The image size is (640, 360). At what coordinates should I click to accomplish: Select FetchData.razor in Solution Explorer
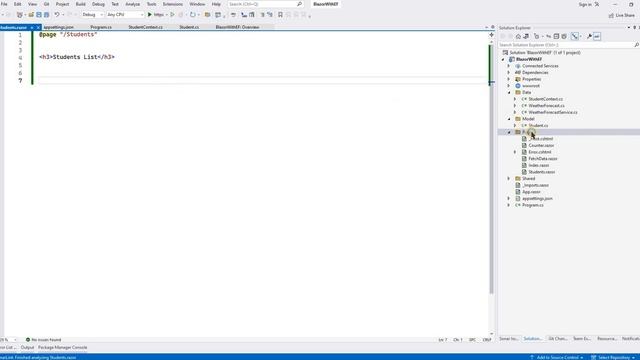tap(543, 158)
